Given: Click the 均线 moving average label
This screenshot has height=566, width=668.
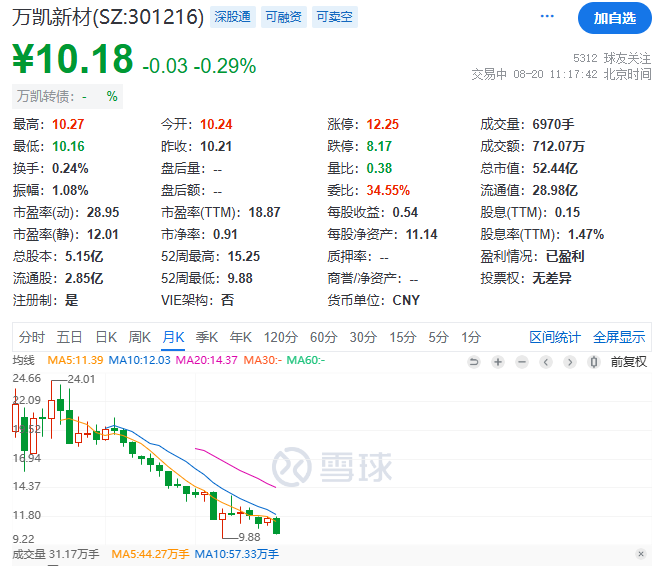Looking at the screenshot, I should pyautogui.click(x=23, y=360).
